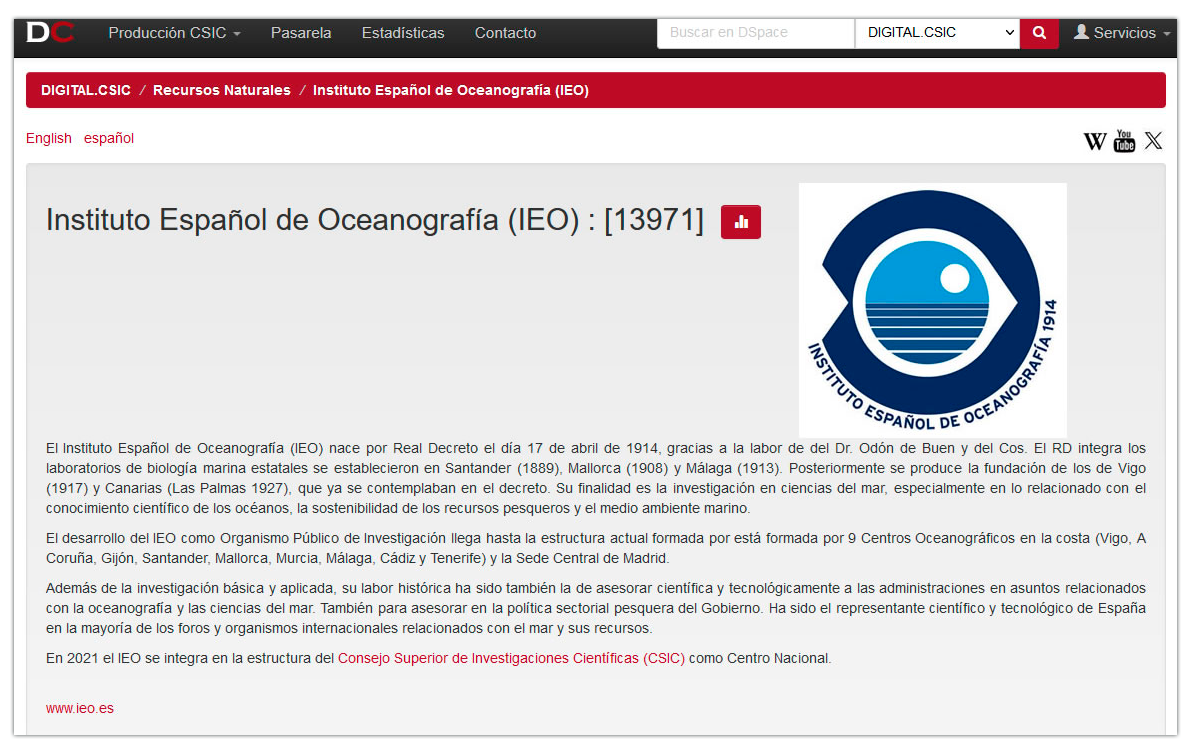Select the Contacto menu item
Screen dimensions: 1201x756
(505, 33)
